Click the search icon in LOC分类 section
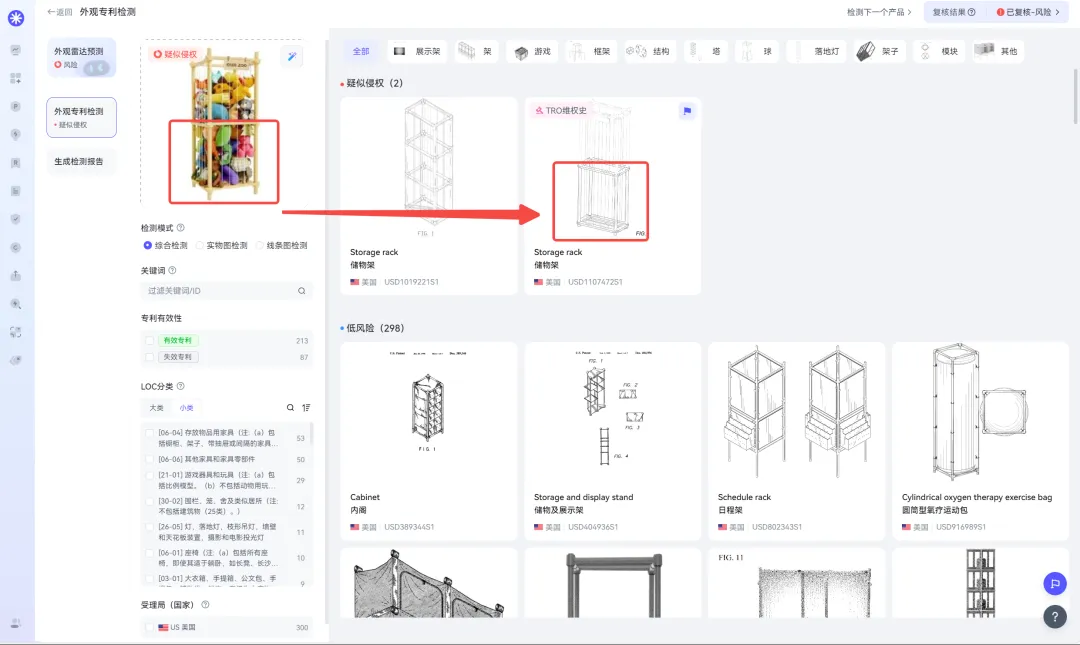The height and width of the screenshot is (645, 1080). (x=291, y=407)
